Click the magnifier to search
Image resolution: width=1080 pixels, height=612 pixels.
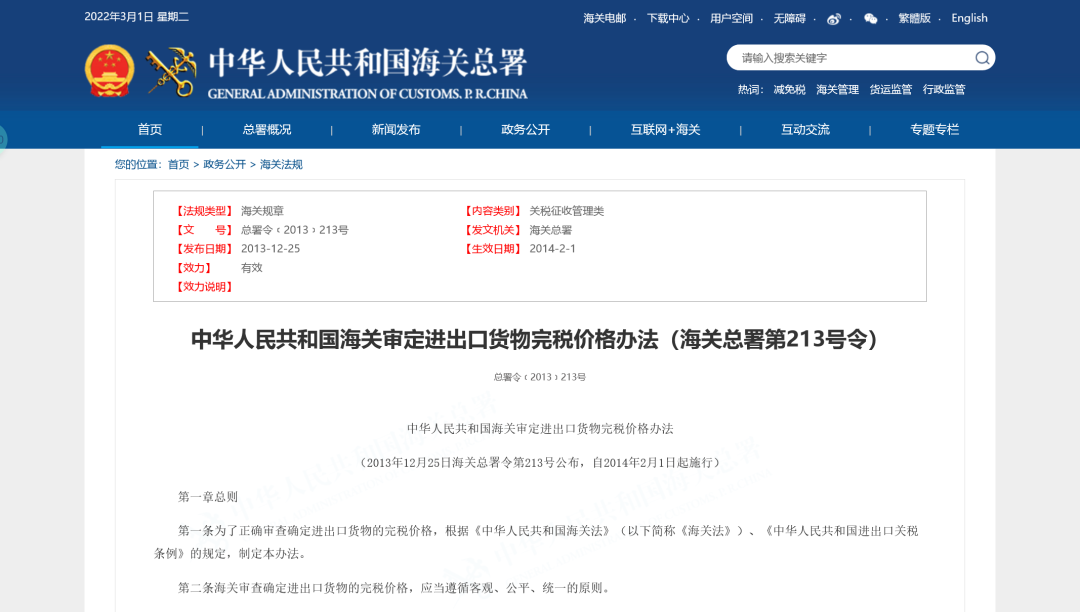[981, 57]
